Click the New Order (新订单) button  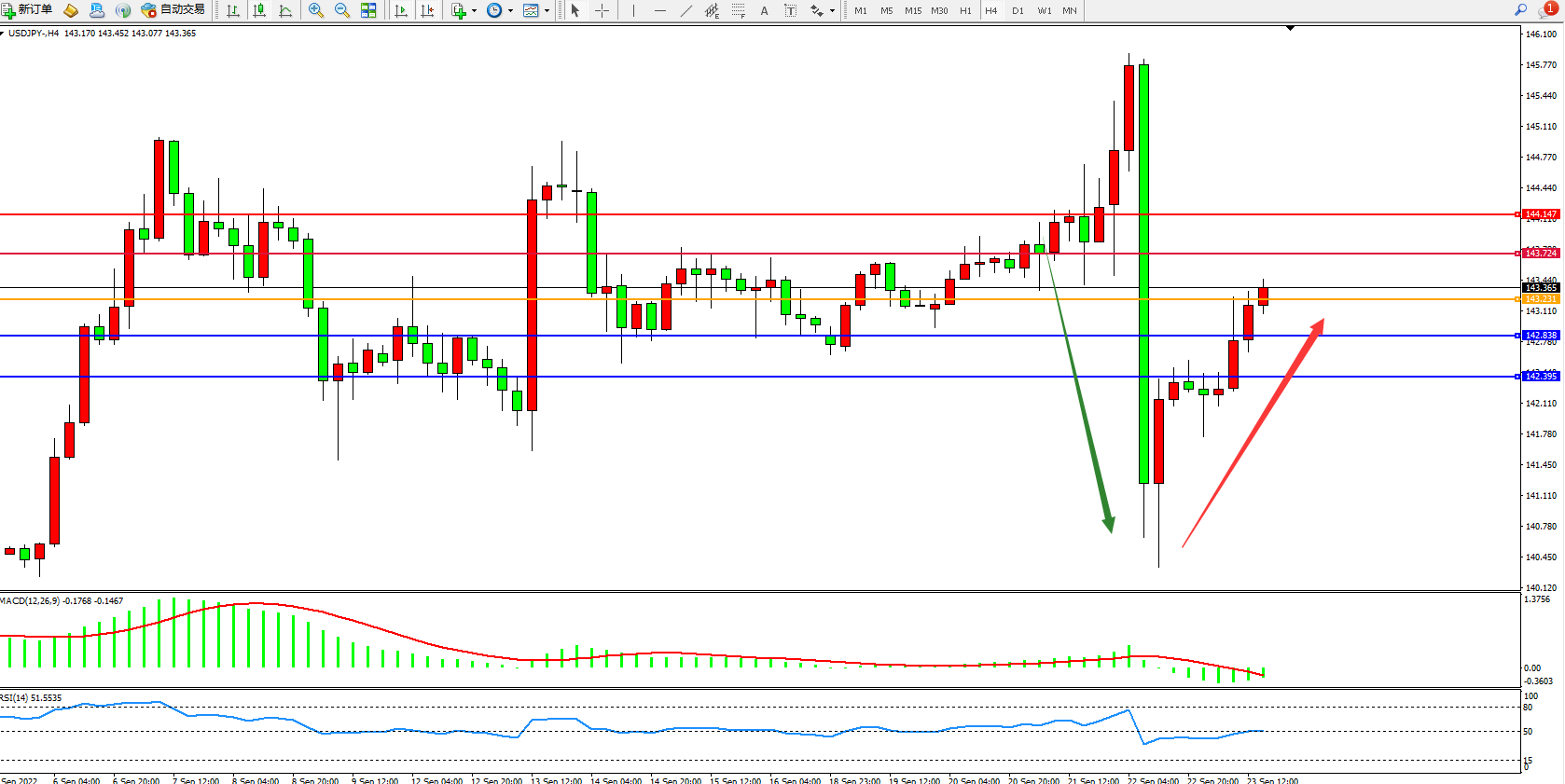(27, 10)
